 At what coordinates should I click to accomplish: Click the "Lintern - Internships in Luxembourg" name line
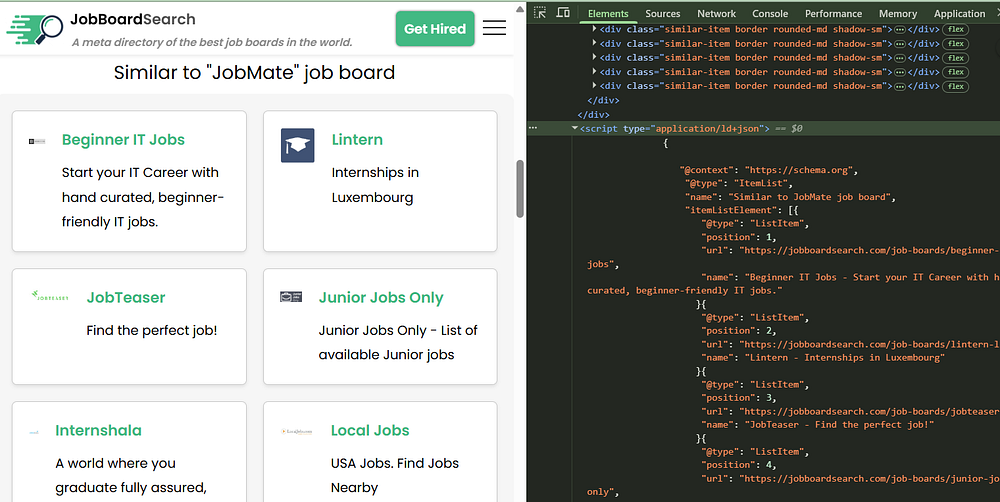(823, 357)
